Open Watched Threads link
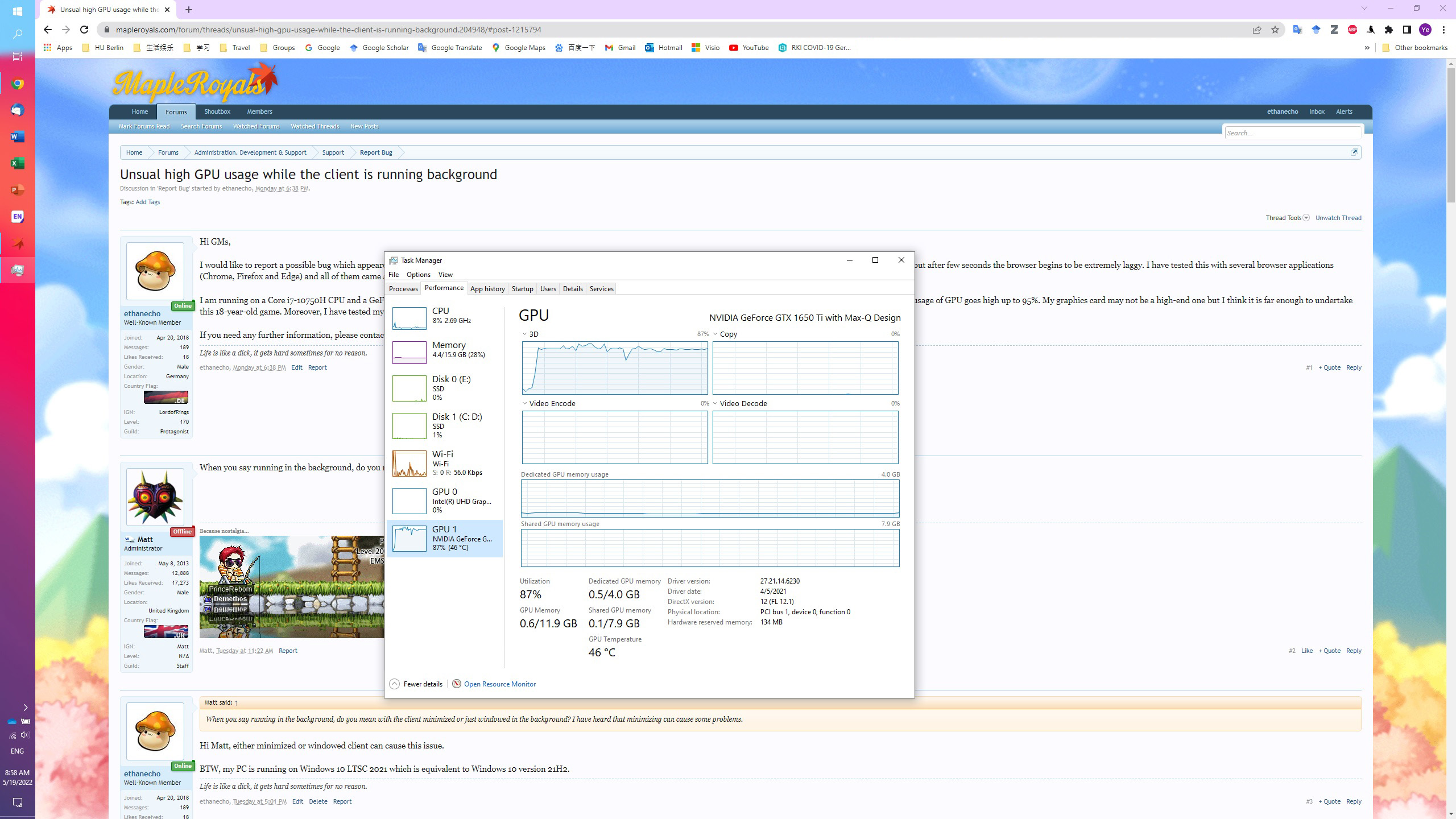The height and width of the screenshot is (819, 1456). 315,126
